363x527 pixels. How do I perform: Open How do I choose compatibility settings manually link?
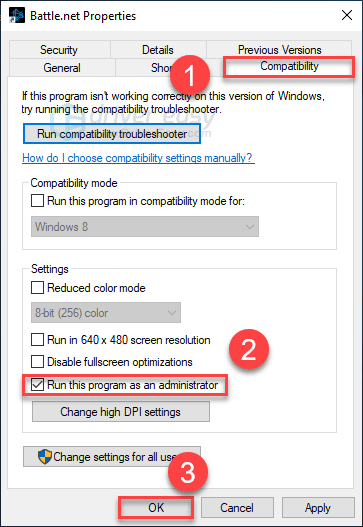point(138,158)
